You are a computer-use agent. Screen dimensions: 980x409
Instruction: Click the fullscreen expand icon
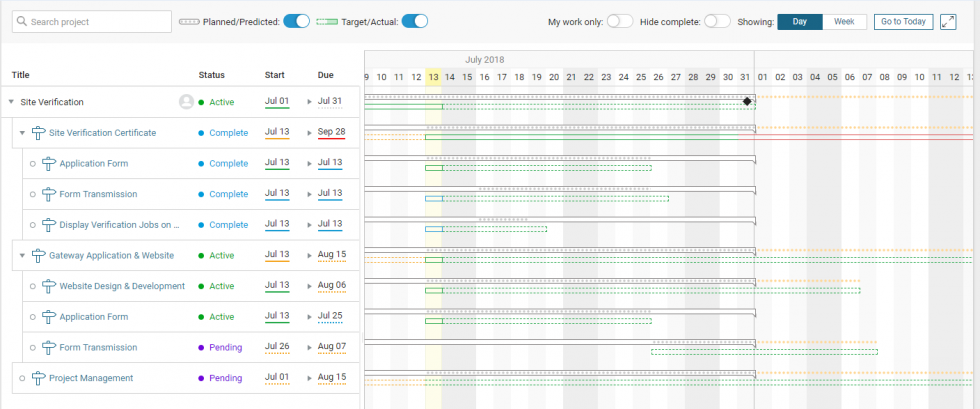948,22
